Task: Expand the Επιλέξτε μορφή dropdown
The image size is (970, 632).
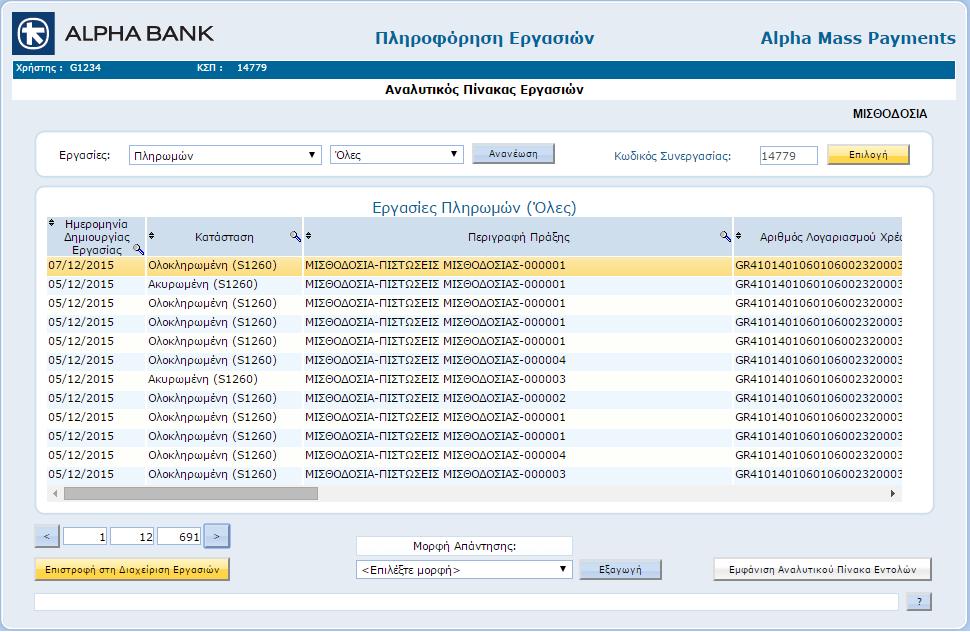Action: 464,570
